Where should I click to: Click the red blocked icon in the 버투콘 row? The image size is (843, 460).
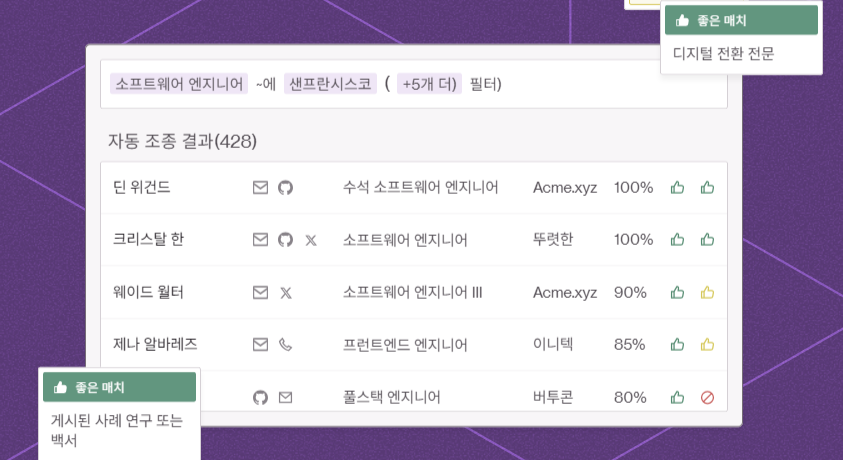(x=708, y=398)
